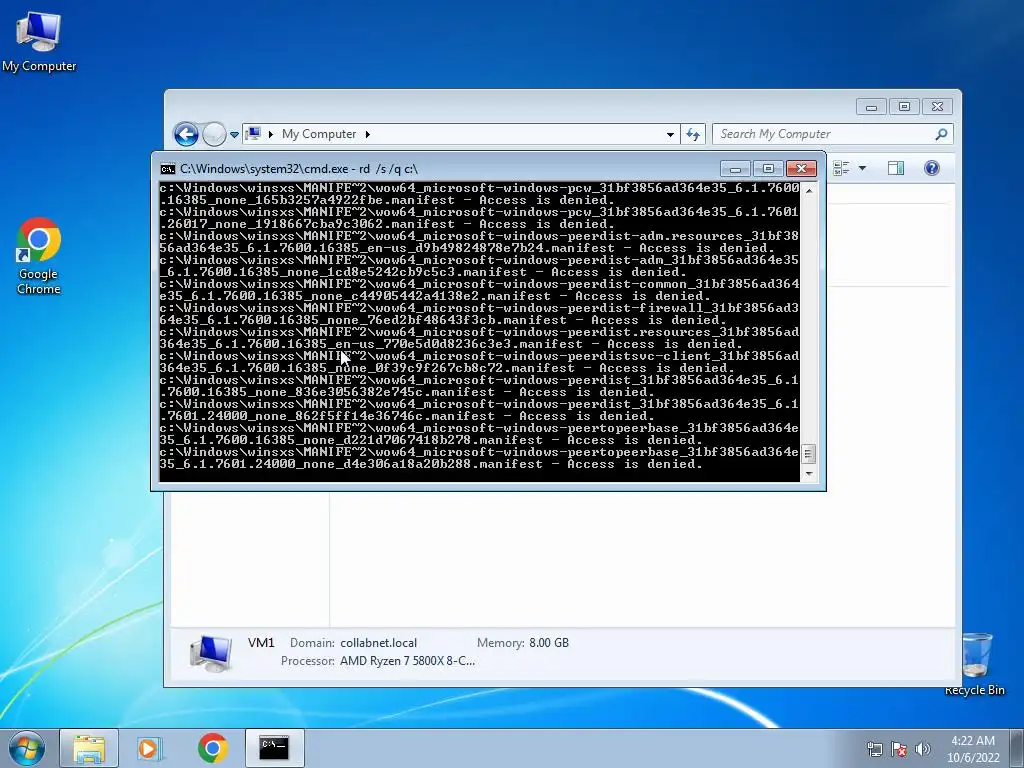The width and height of the screenshot is (1024, 768).
Task: Open the Recycle Bin desktop icon
Action: coord(975,664)
